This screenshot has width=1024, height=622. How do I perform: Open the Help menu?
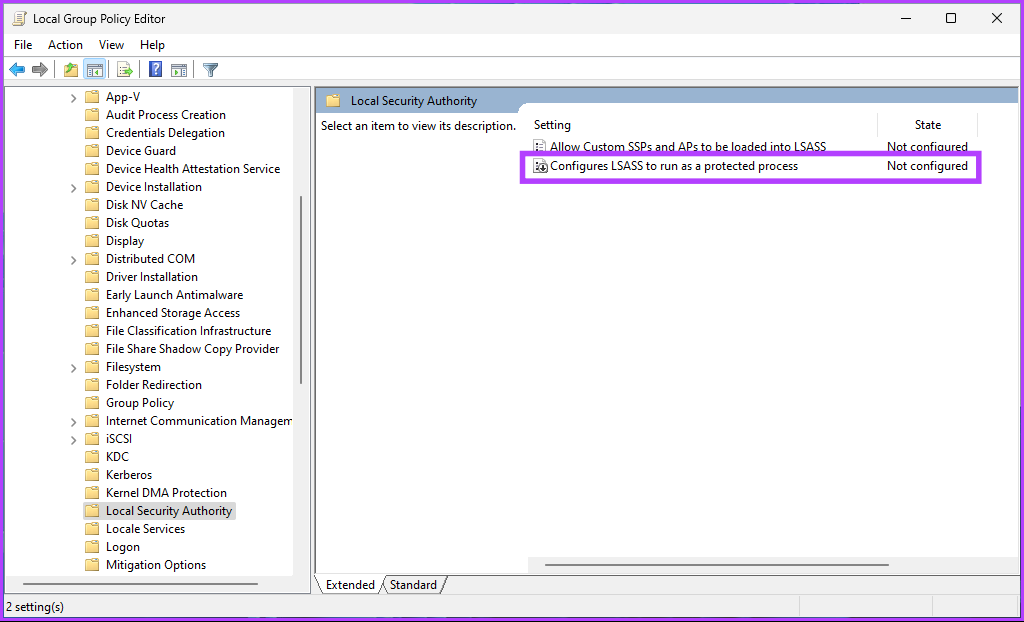152,44
